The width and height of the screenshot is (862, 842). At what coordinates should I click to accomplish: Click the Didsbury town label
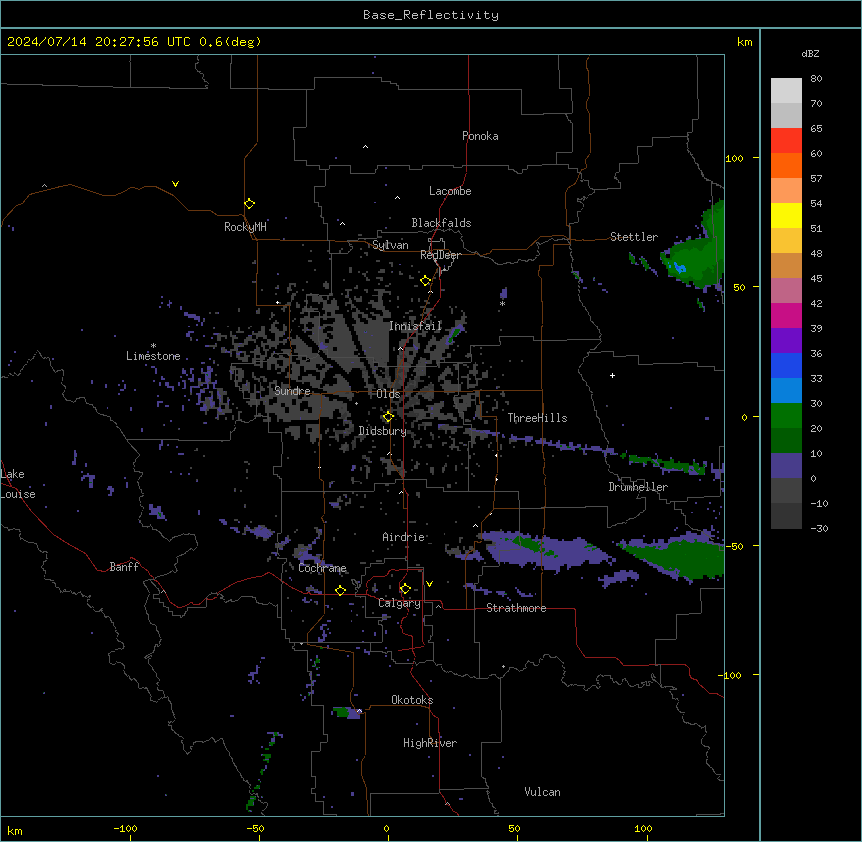(x=383, y=431)
